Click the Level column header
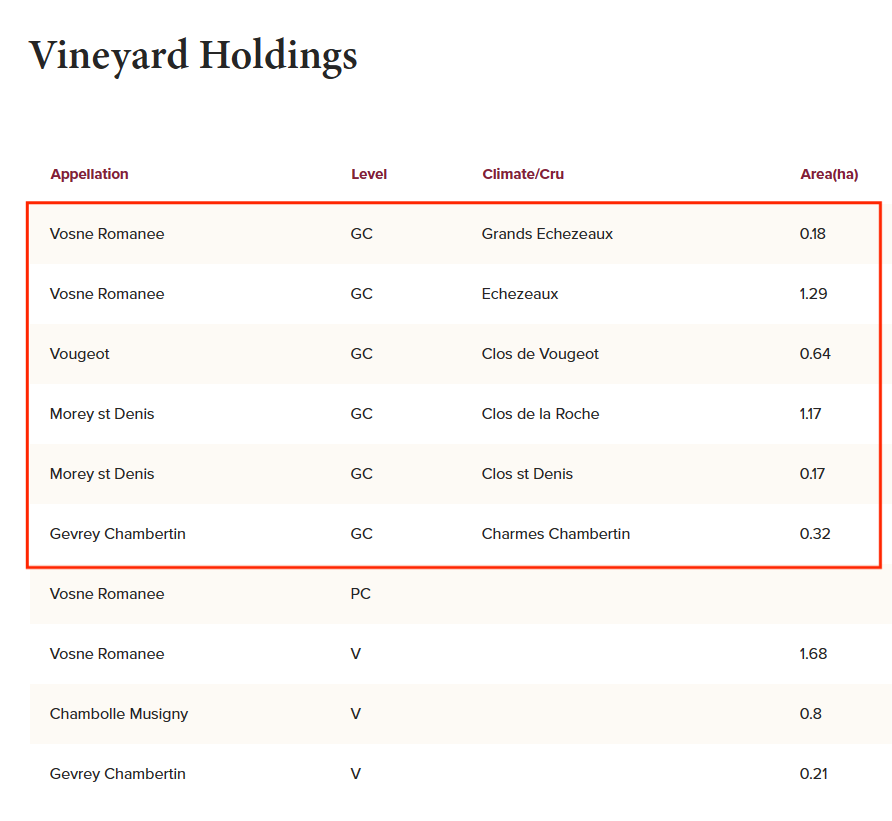892x821 pixels. (368, 174)
